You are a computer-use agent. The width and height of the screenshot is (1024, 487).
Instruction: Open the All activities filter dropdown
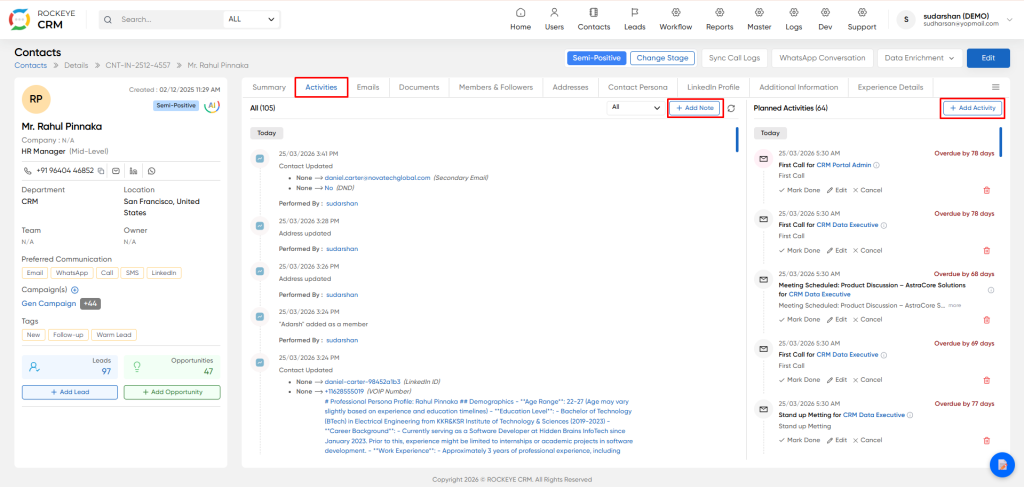click(x=635, y=108)
